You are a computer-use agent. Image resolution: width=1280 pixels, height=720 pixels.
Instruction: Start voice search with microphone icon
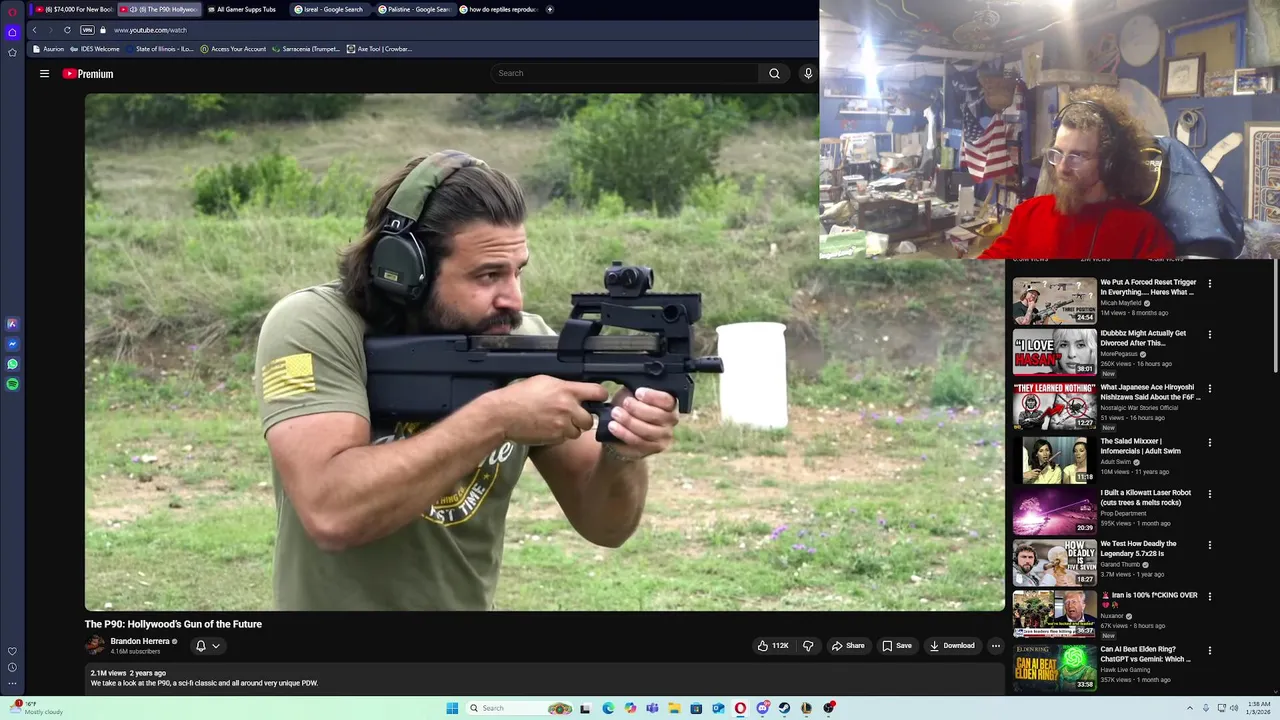coord(808,73)
